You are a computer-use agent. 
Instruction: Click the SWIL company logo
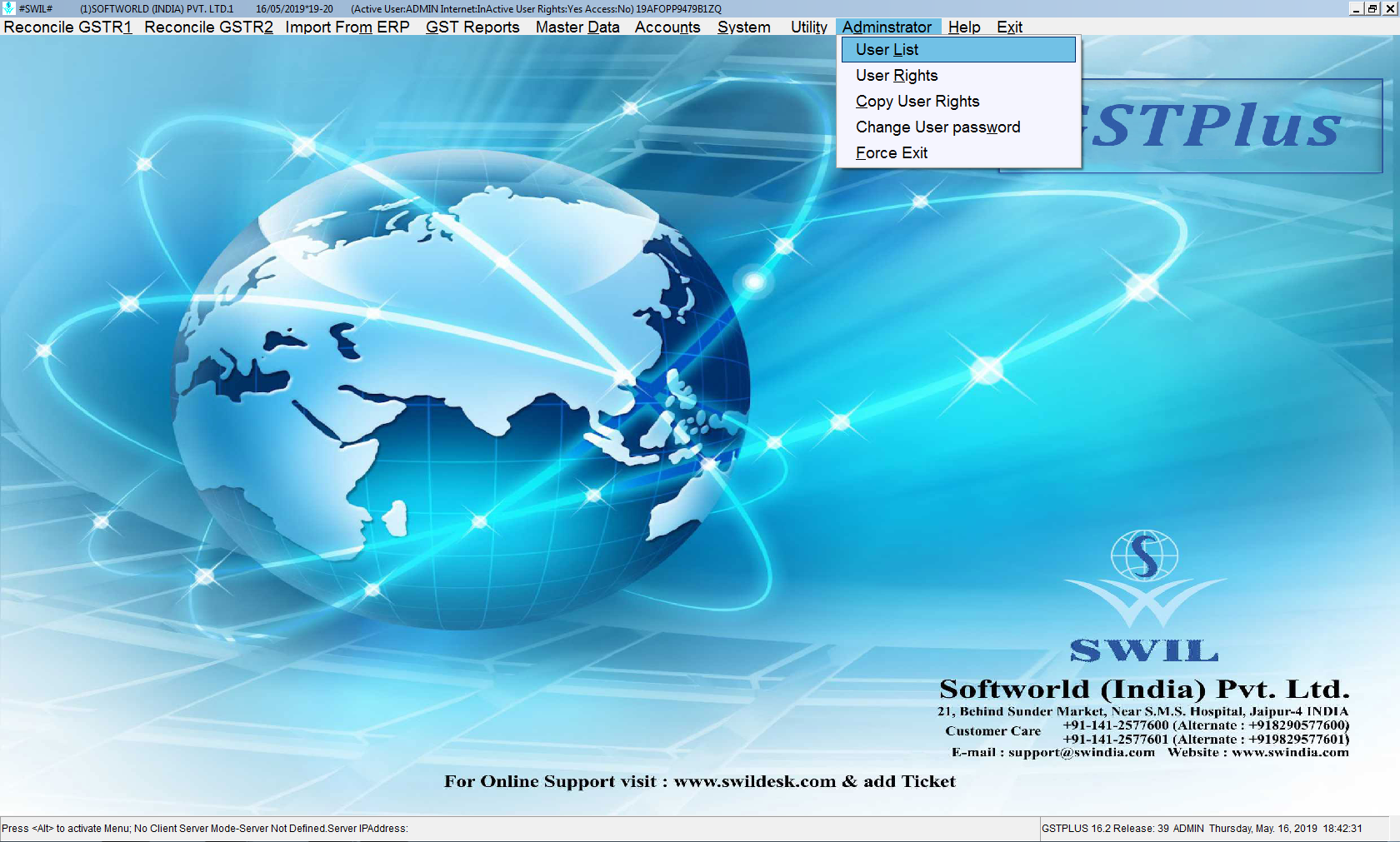(x=1144, y=596)
